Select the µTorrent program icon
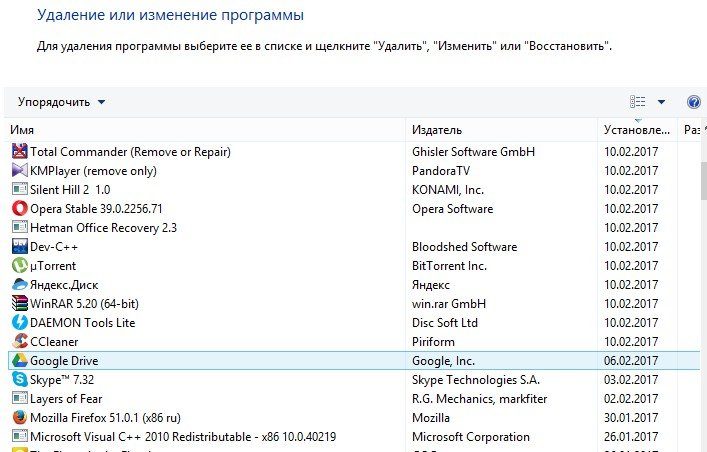Screen dimensions: 707x452 19,266
